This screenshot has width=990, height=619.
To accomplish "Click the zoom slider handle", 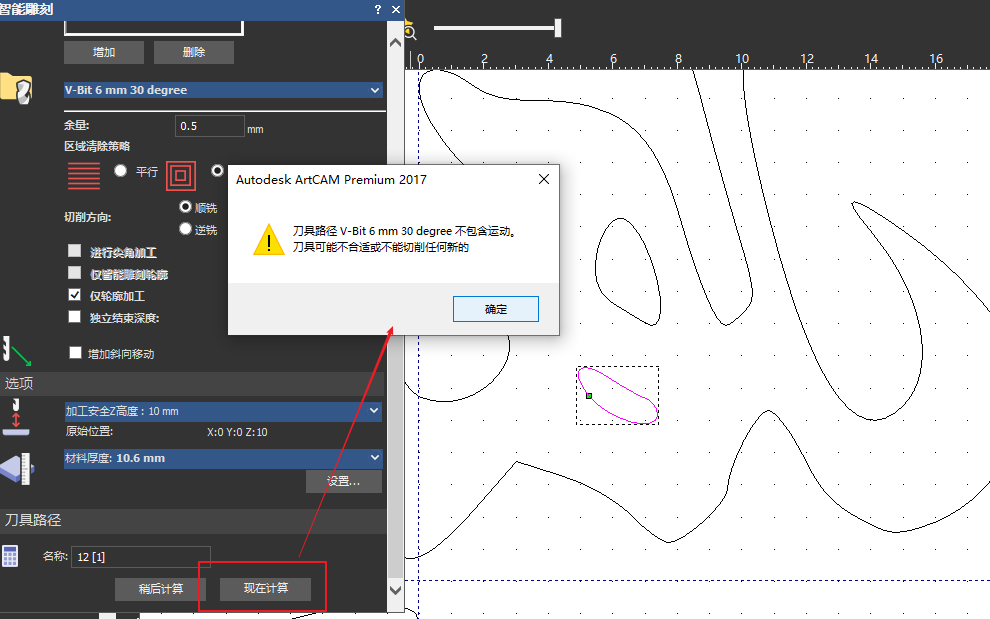I will (558, 28).
